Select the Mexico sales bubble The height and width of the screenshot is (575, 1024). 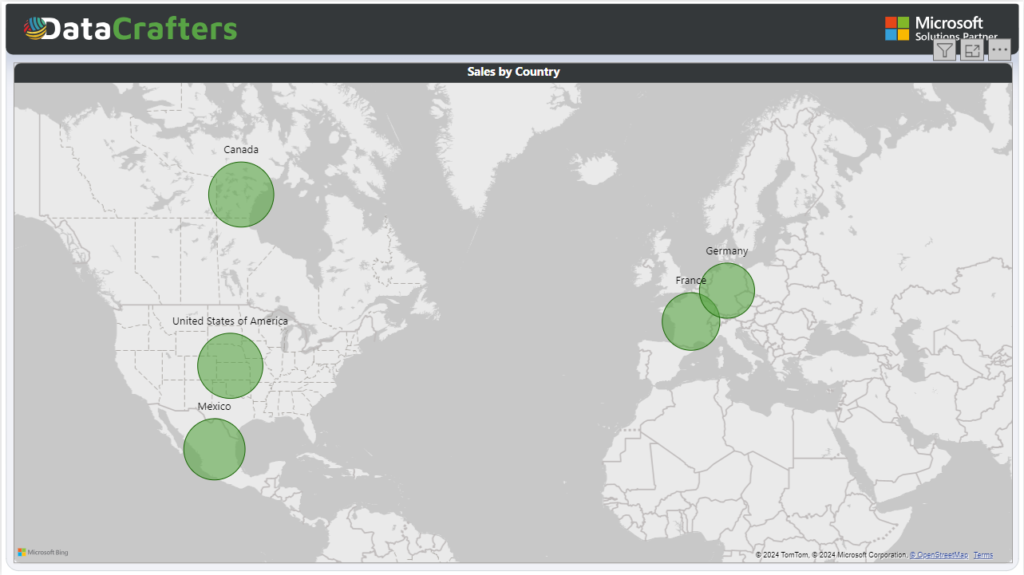click(214, 449)
